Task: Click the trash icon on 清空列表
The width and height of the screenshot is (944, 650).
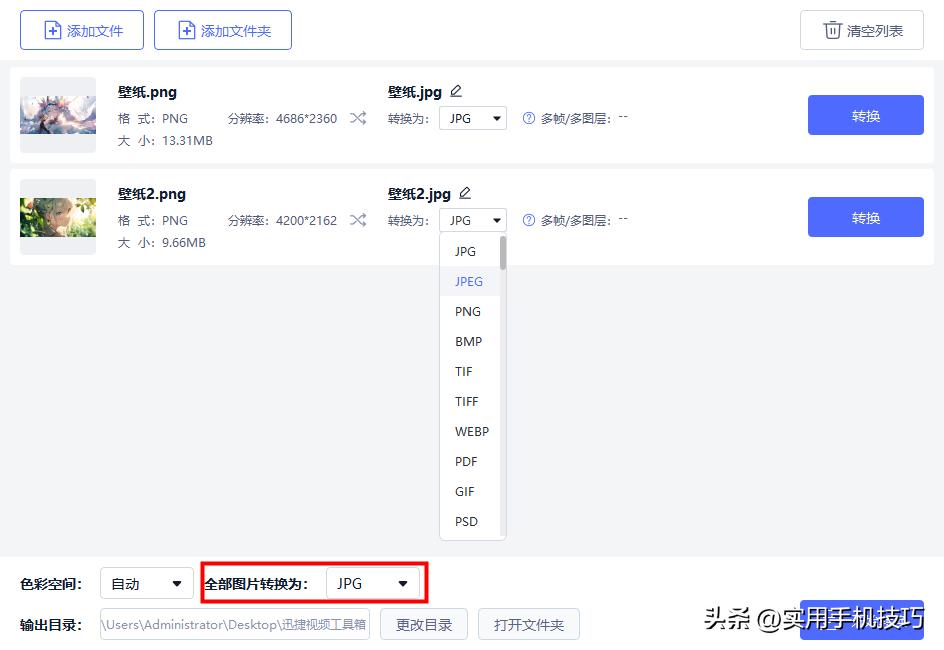Action: tap(833, 30)
